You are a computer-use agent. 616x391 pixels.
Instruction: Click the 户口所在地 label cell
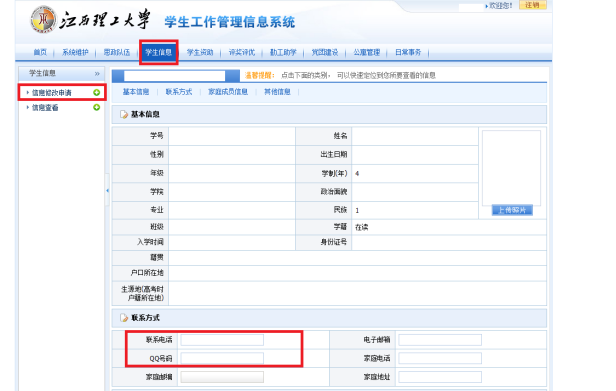[141, 273]
